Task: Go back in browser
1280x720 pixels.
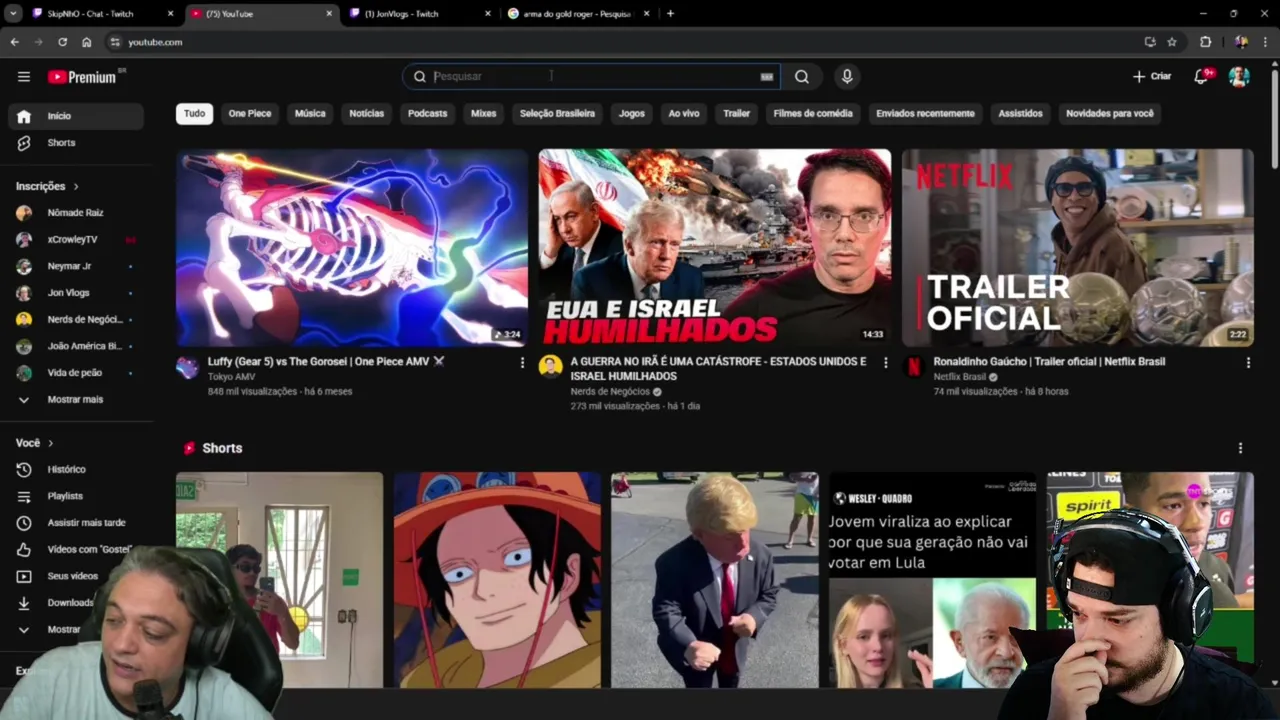Action: [x=14, y=42]
